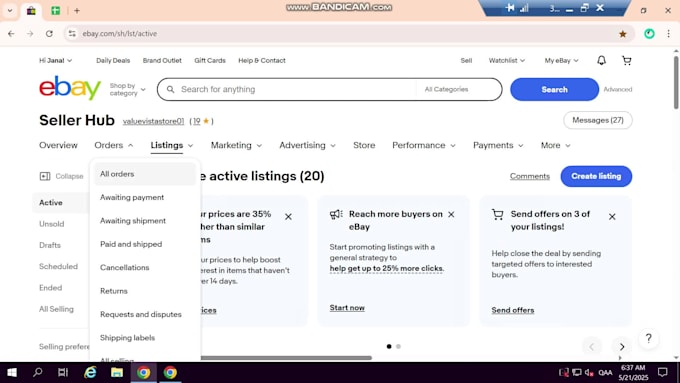Click the volume icon in system tray
This screenshot has width=680, height=383.
[x=589, y=372]
